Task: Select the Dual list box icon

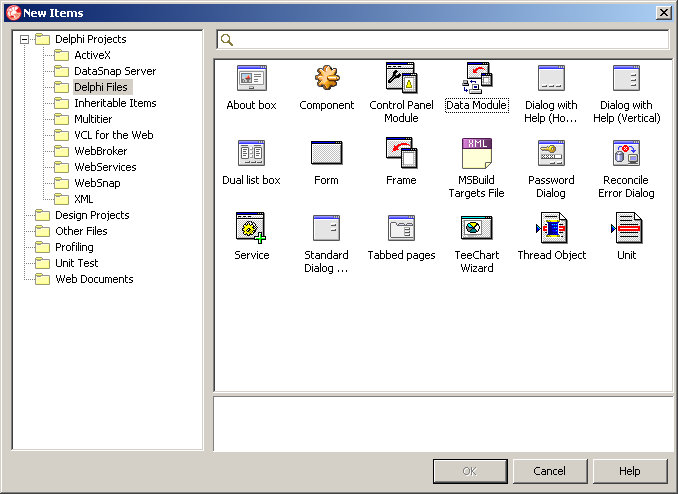Action: click(x=251, y=153)
